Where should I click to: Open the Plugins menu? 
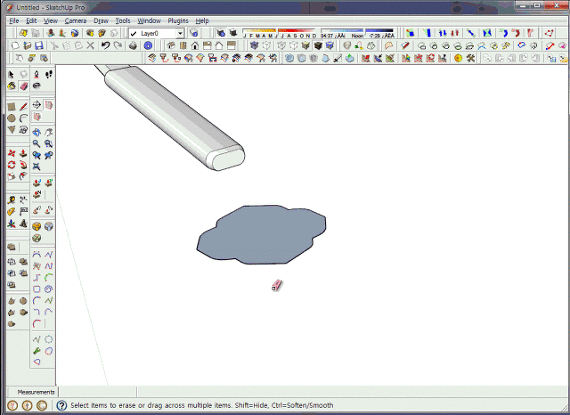[178, 21]
